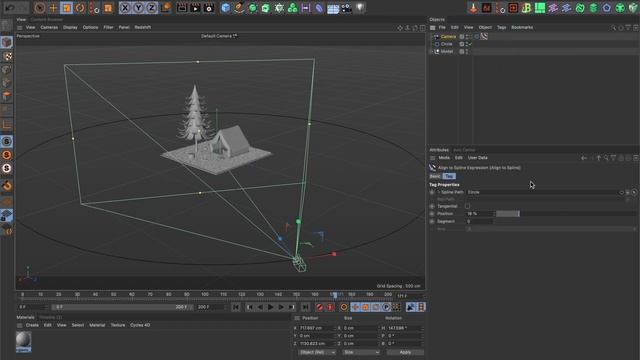Click Segment value field
Viewport: 640px width, 360px height.
click(x=480, y=222)
